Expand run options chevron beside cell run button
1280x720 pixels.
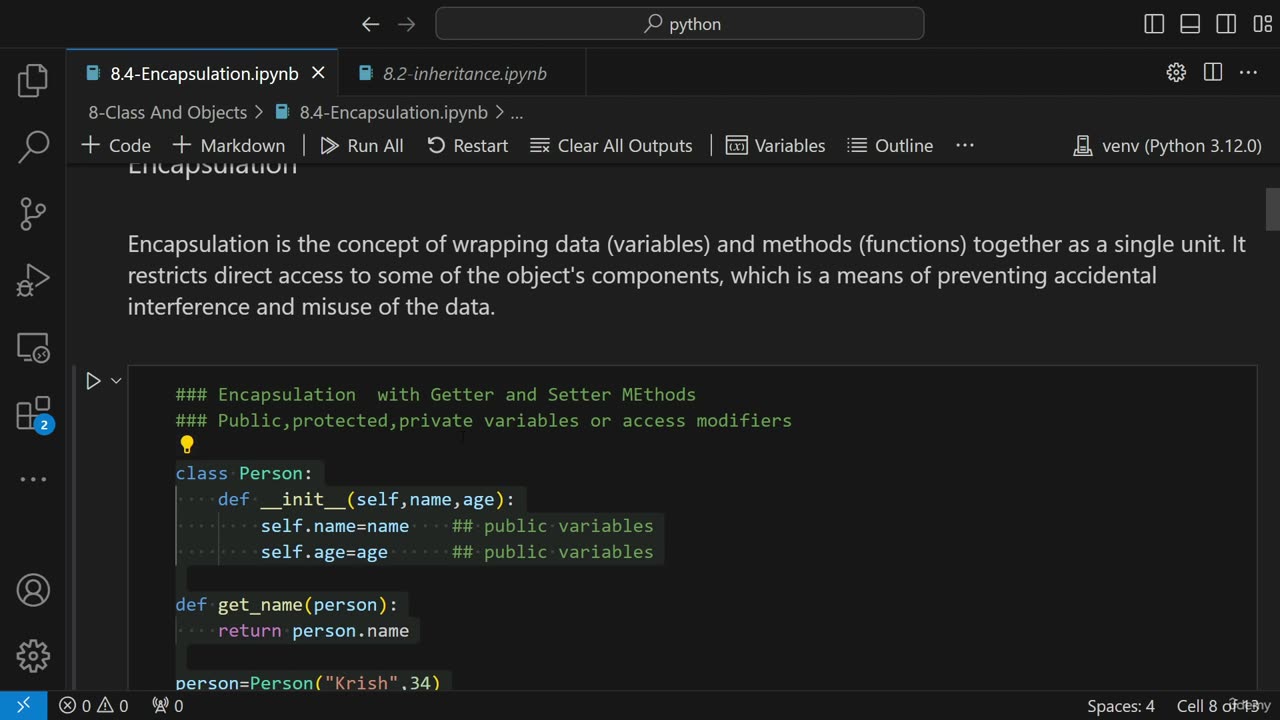(x=116, y=381)
